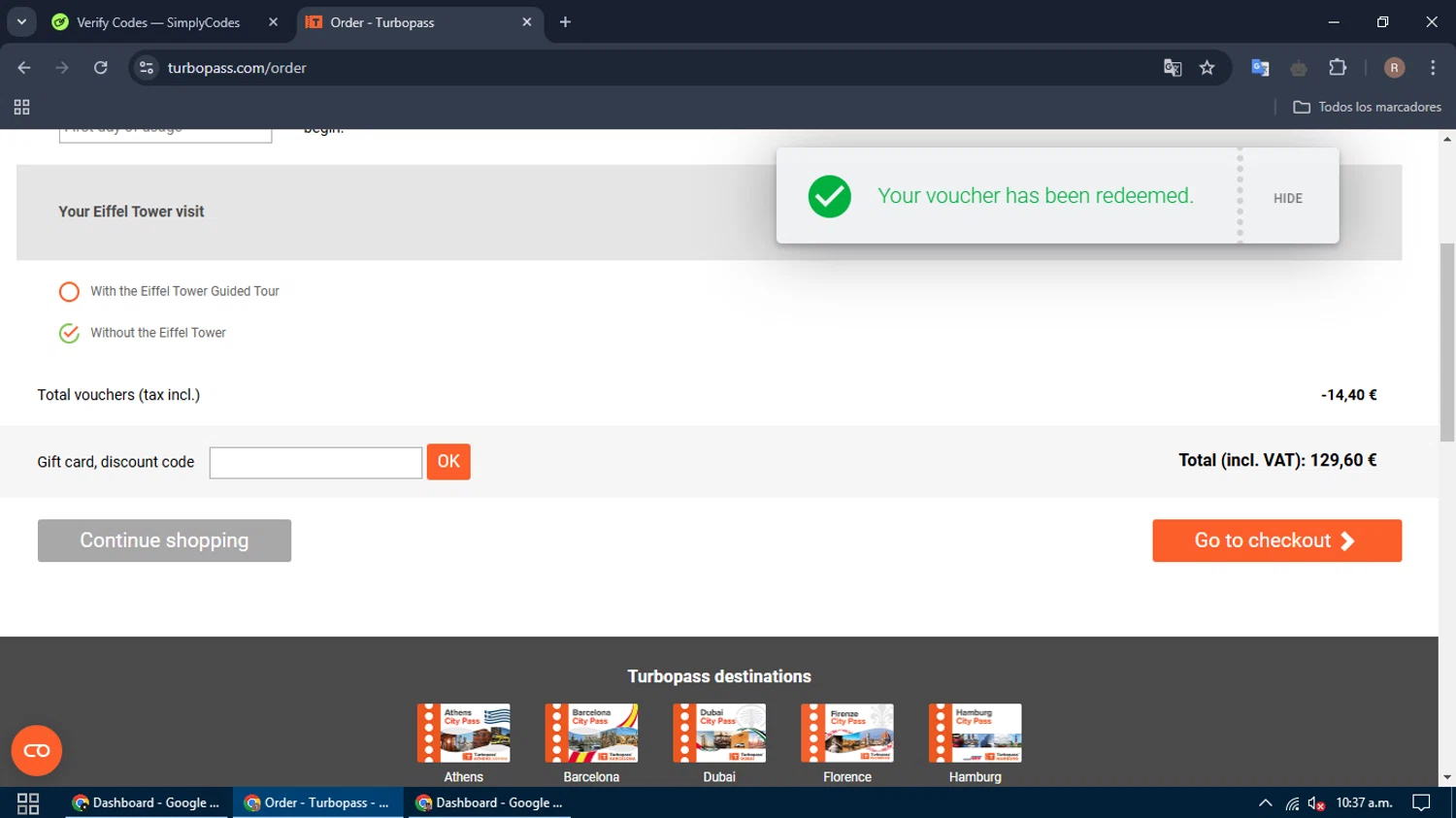Image resolution: width=1456 pixels, height=818 pixels.
Task: Click the Hamburg destination link text
Action: point(975,777)
